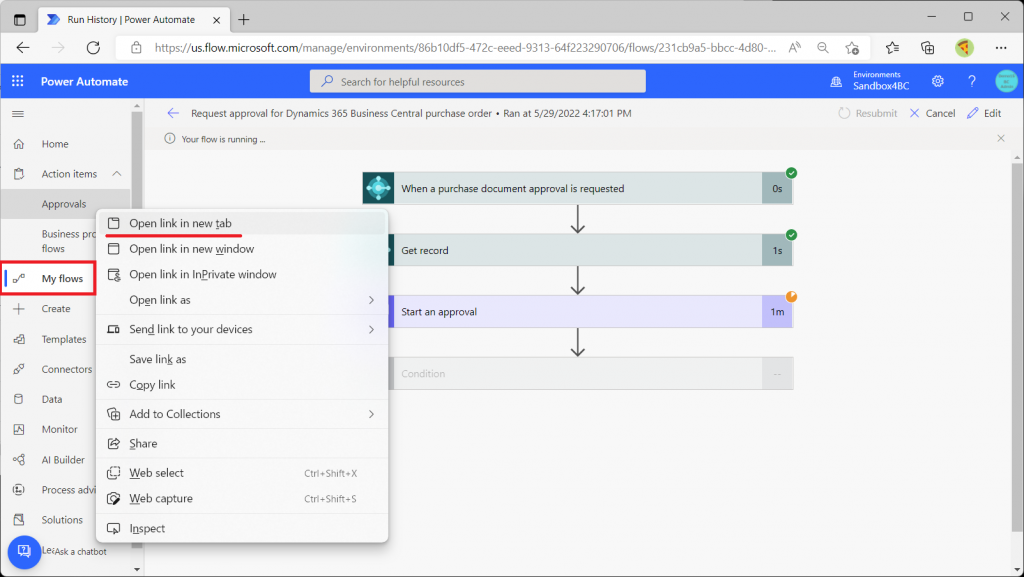Open the browser tab actions menu
This screenshot has height=577, width=1024.
[x=20, y=20]
